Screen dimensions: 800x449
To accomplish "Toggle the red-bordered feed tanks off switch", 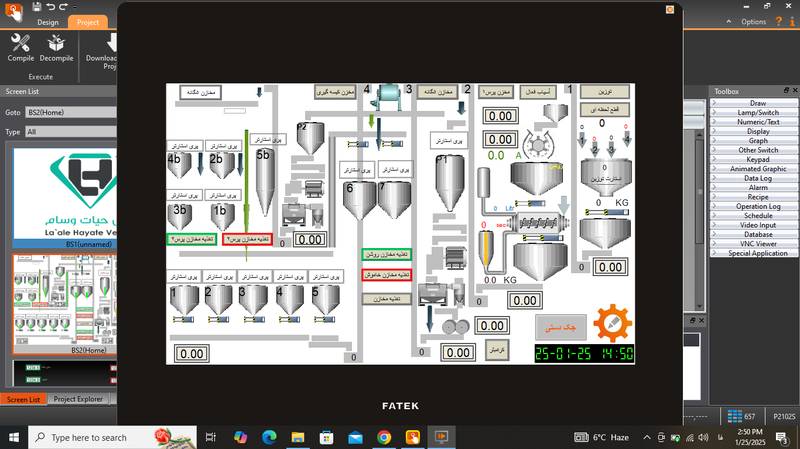I will point(386,274).
